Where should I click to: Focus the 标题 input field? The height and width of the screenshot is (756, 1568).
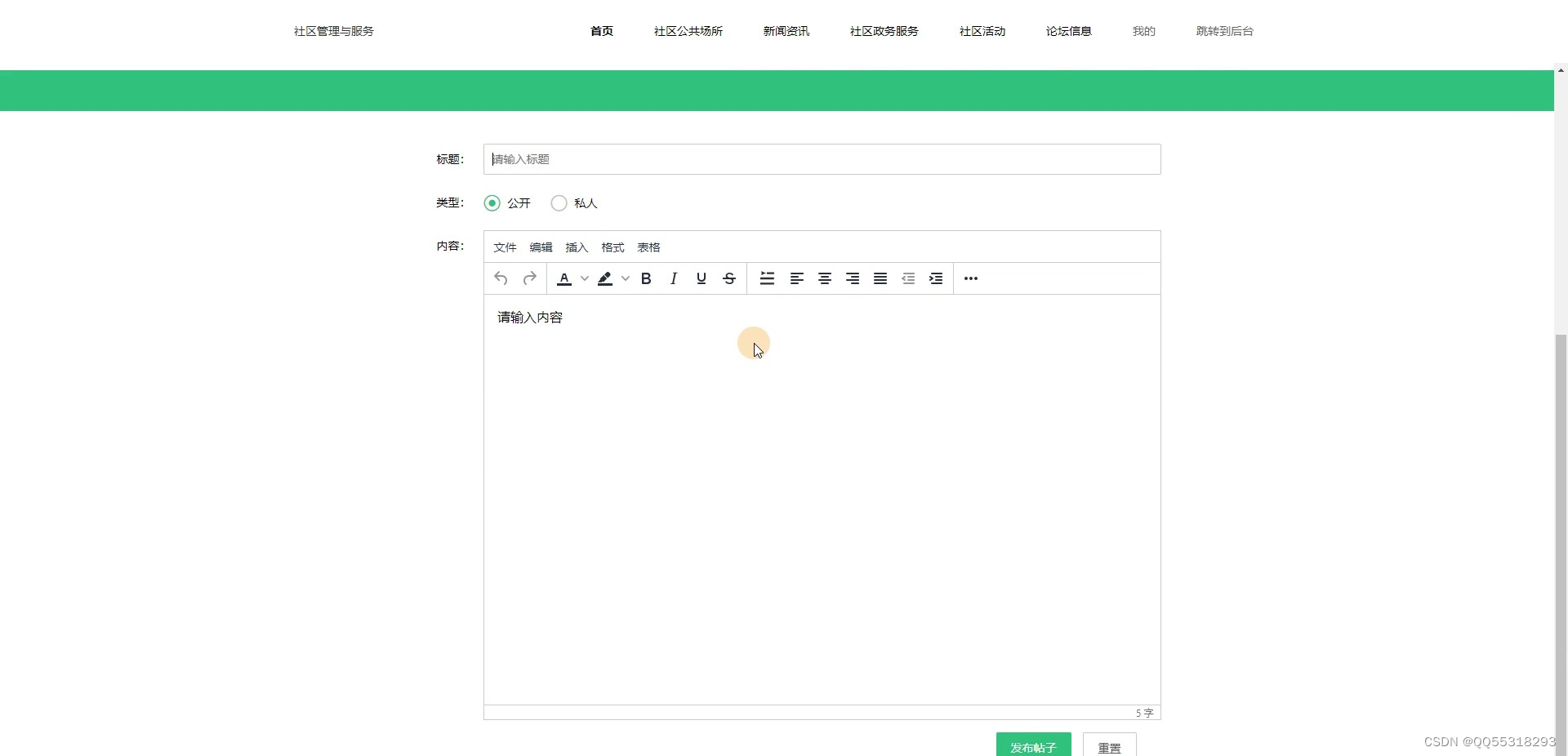coord(822,159)
